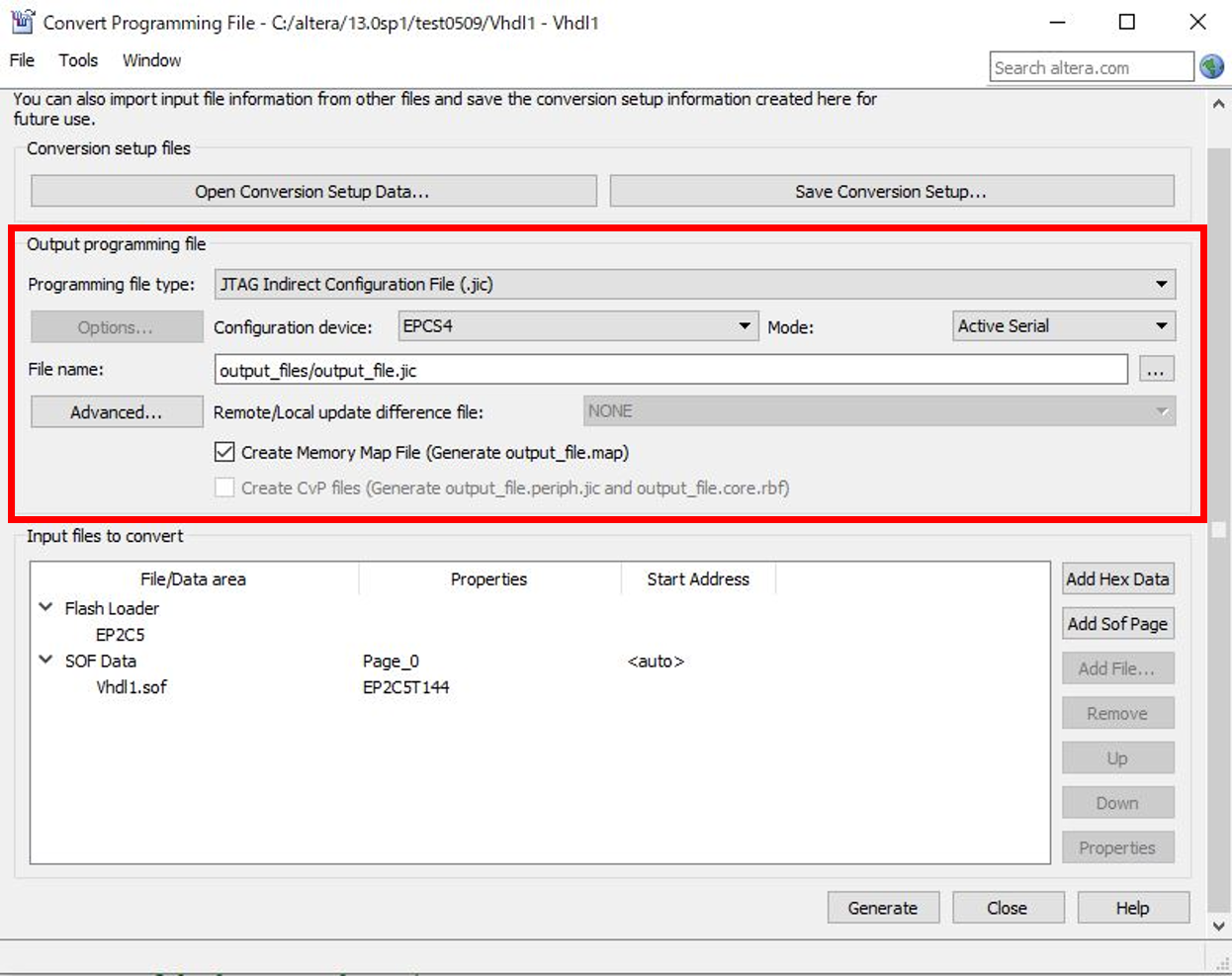Viewport: 1232px width, 976px height.
Task: Click the Down button
Action: (1118, 803)
